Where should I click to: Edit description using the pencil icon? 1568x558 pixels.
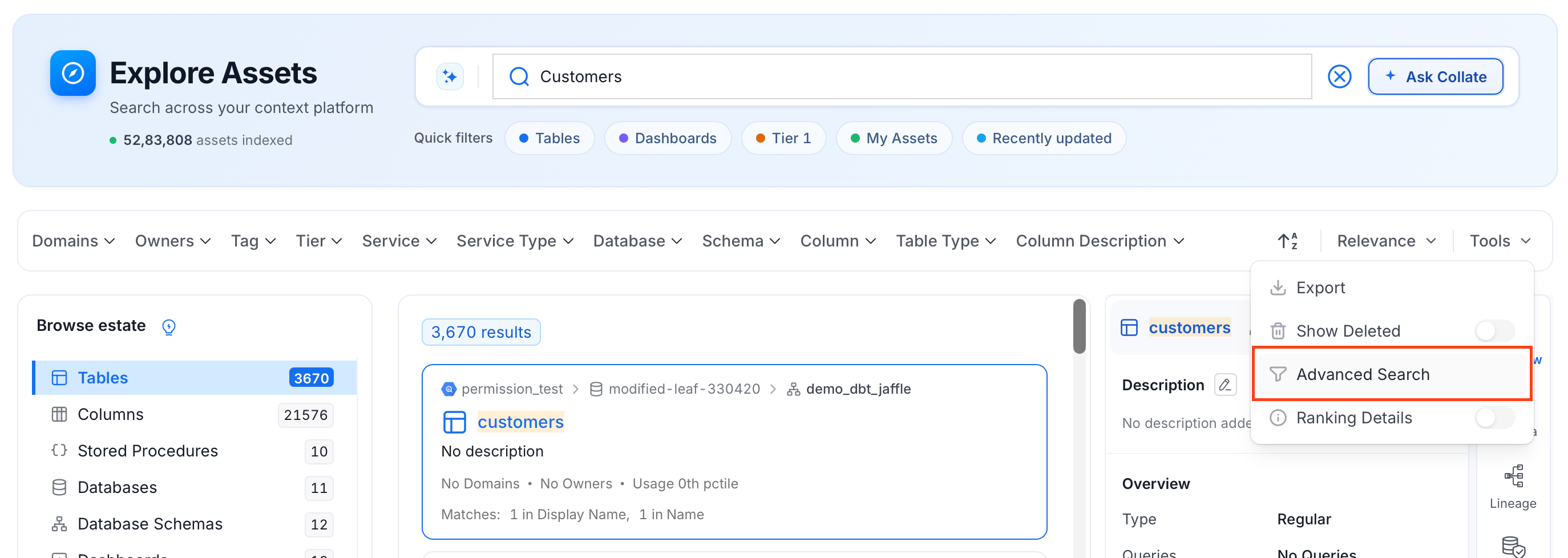[1225, 385]
